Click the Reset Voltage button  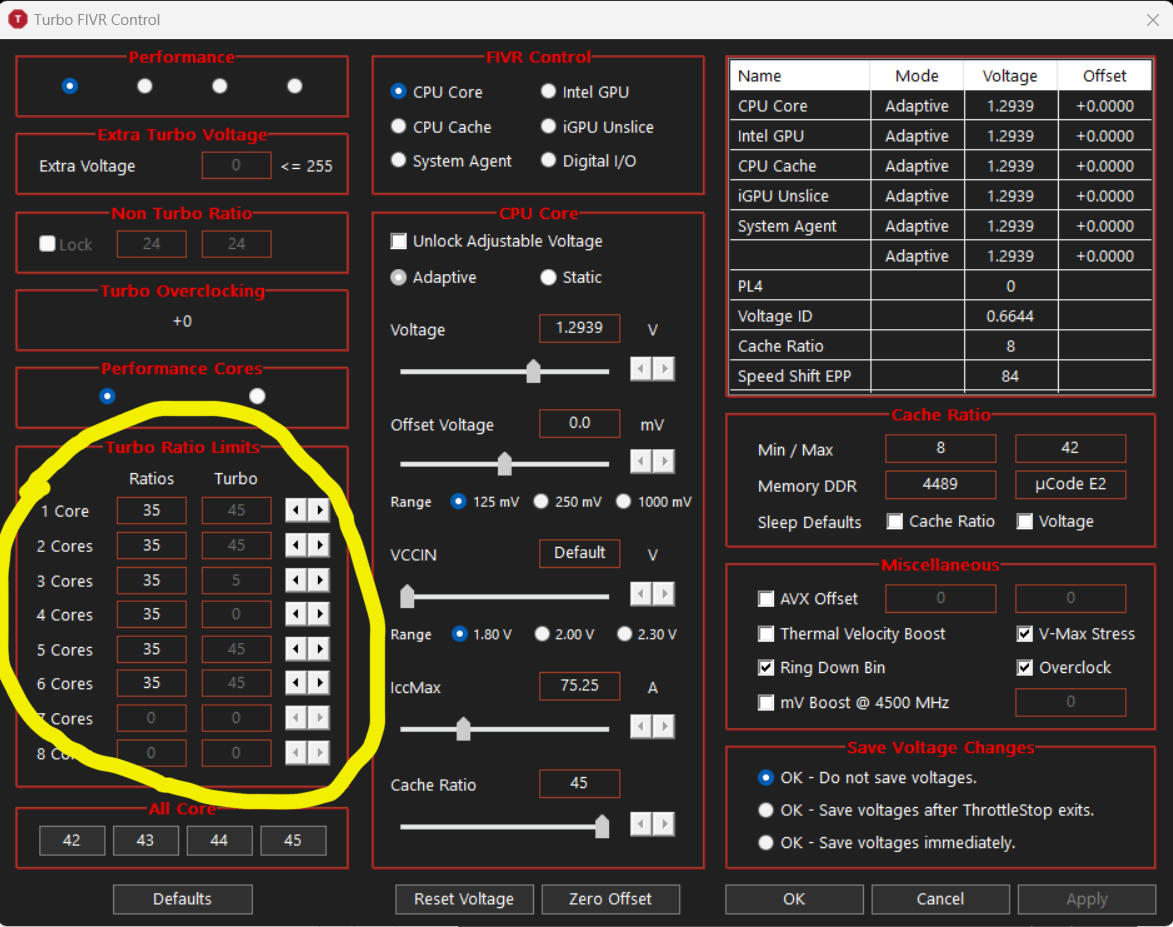point(464,899)
